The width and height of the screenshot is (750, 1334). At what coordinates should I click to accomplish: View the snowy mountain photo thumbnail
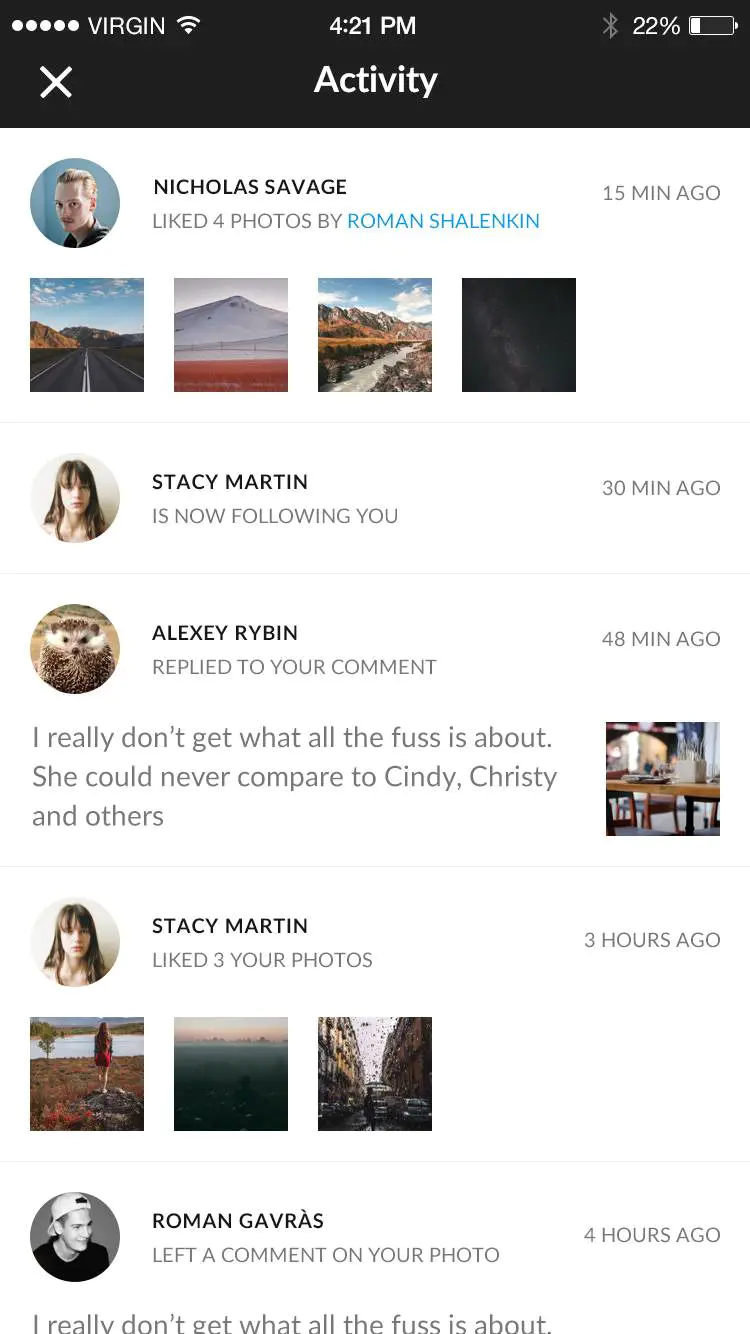tap(231, 335)
